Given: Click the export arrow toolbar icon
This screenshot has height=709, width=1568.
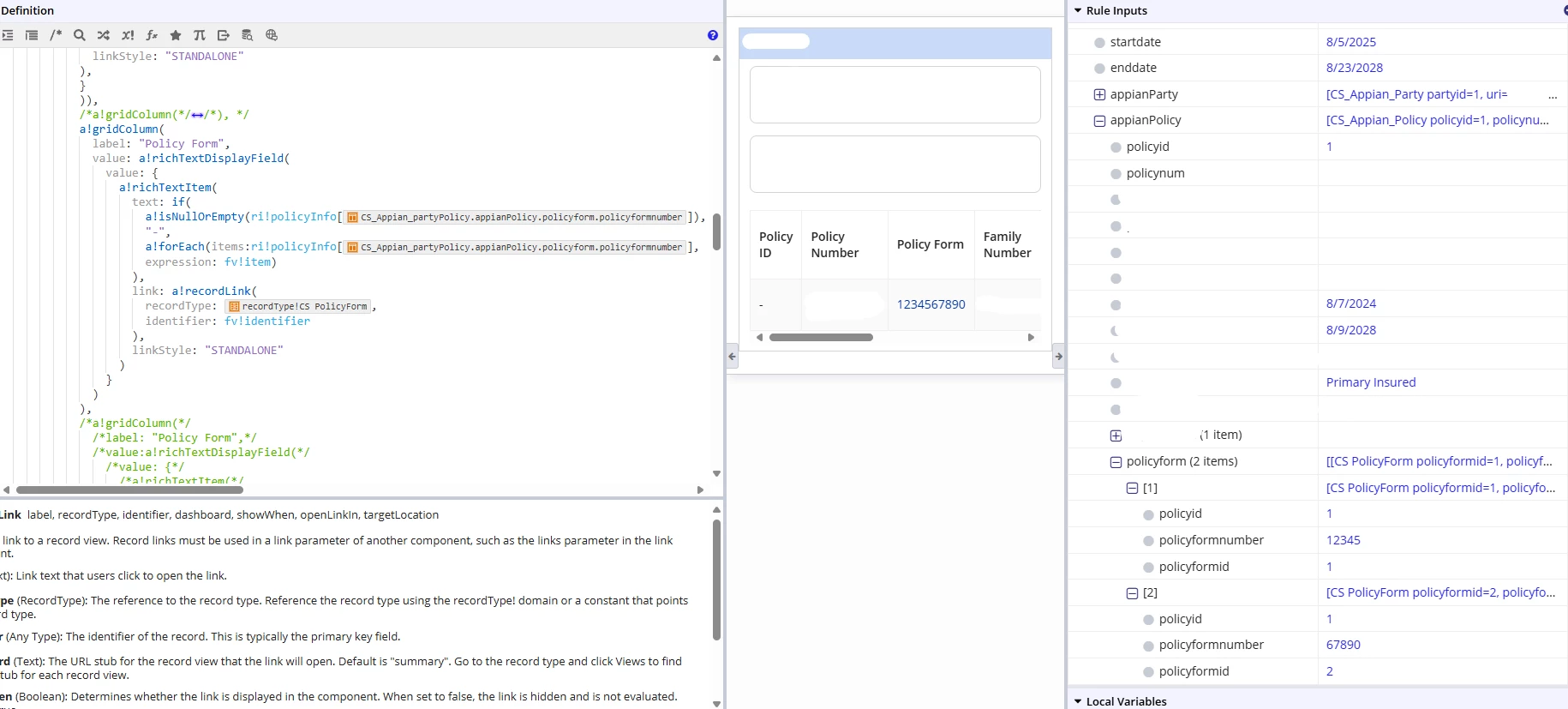Looking at the screenshot, I should click(224, 35).
